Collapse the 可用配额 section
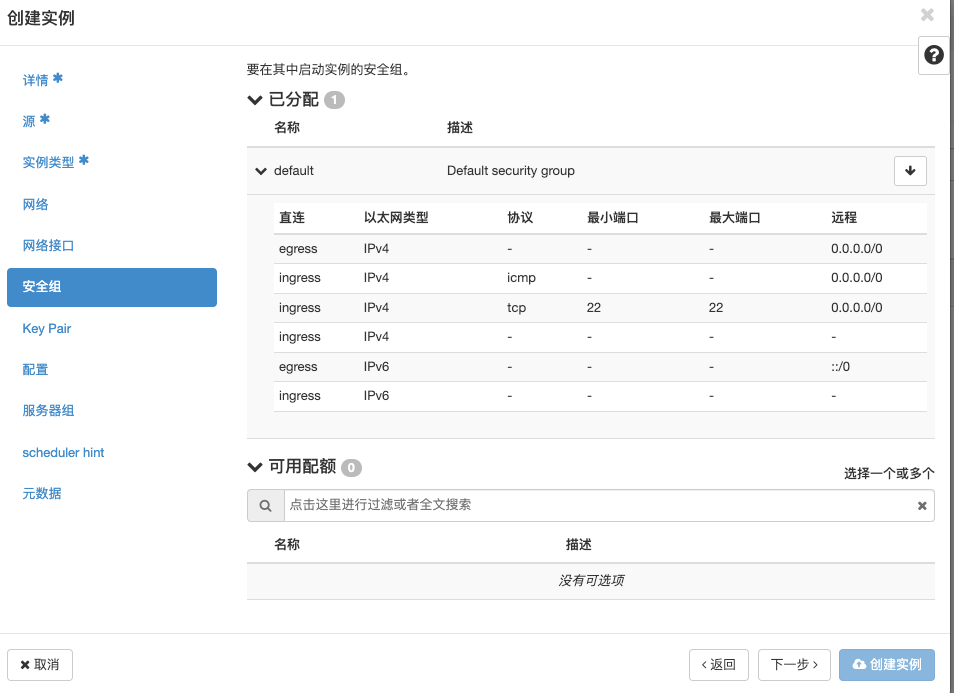Viewport: 954px width, 693px height. (x=255, y=467)
